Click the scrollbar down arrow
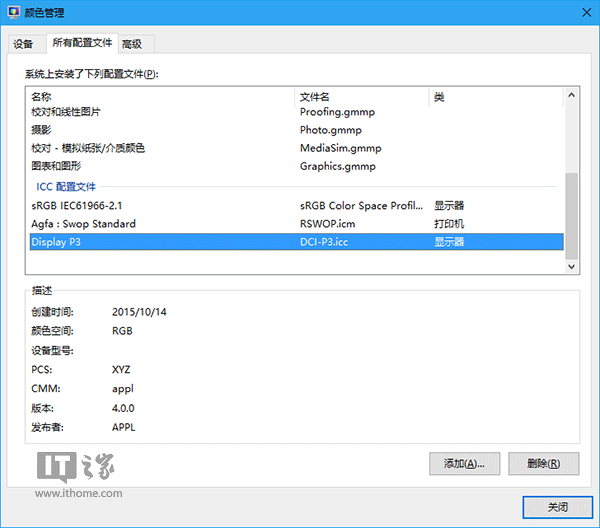The width and height of the screenshot is (600, 528). (571, 266)
